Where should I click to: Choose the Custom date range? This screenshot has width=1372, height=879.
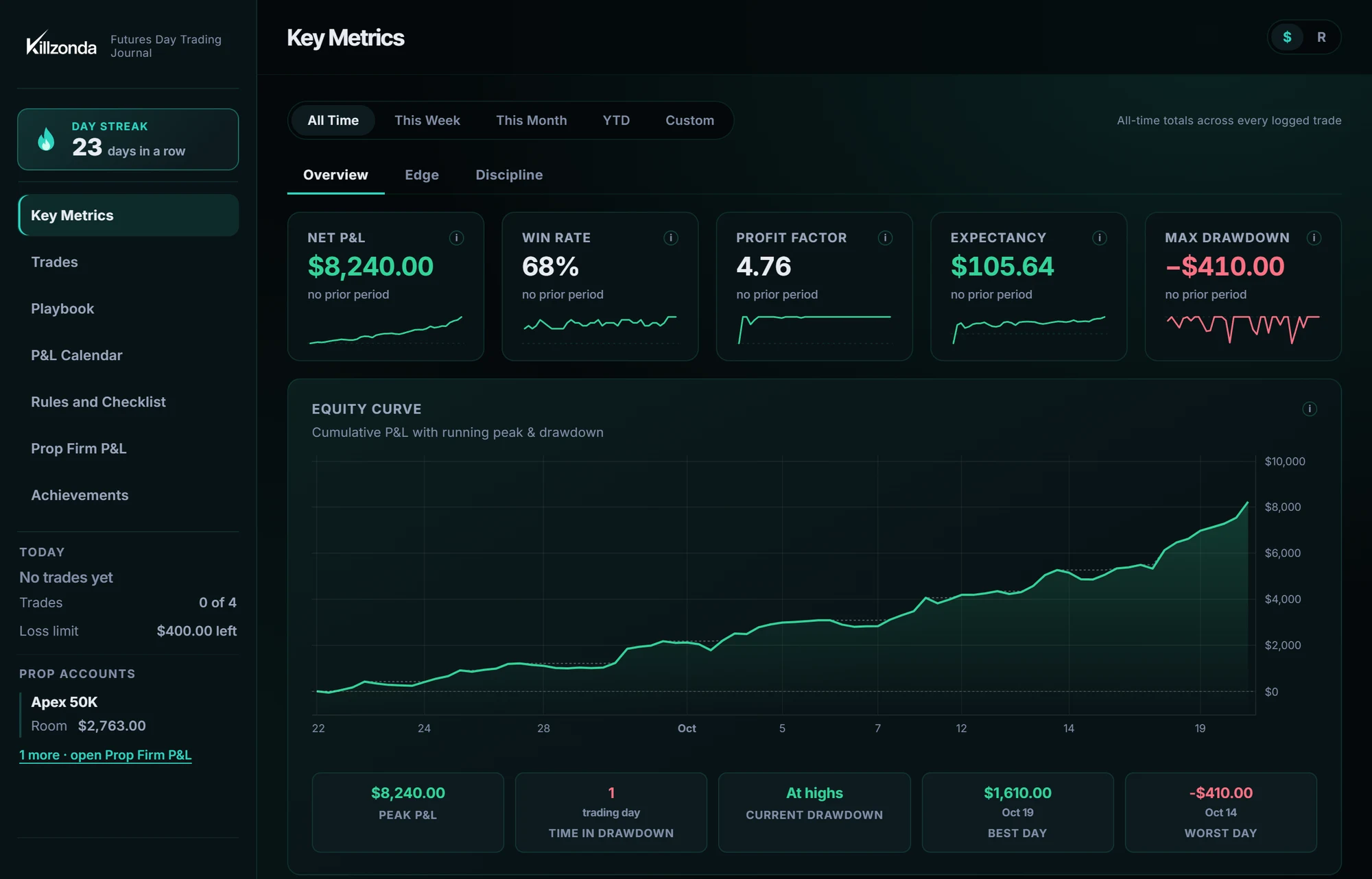coord(689,121)
